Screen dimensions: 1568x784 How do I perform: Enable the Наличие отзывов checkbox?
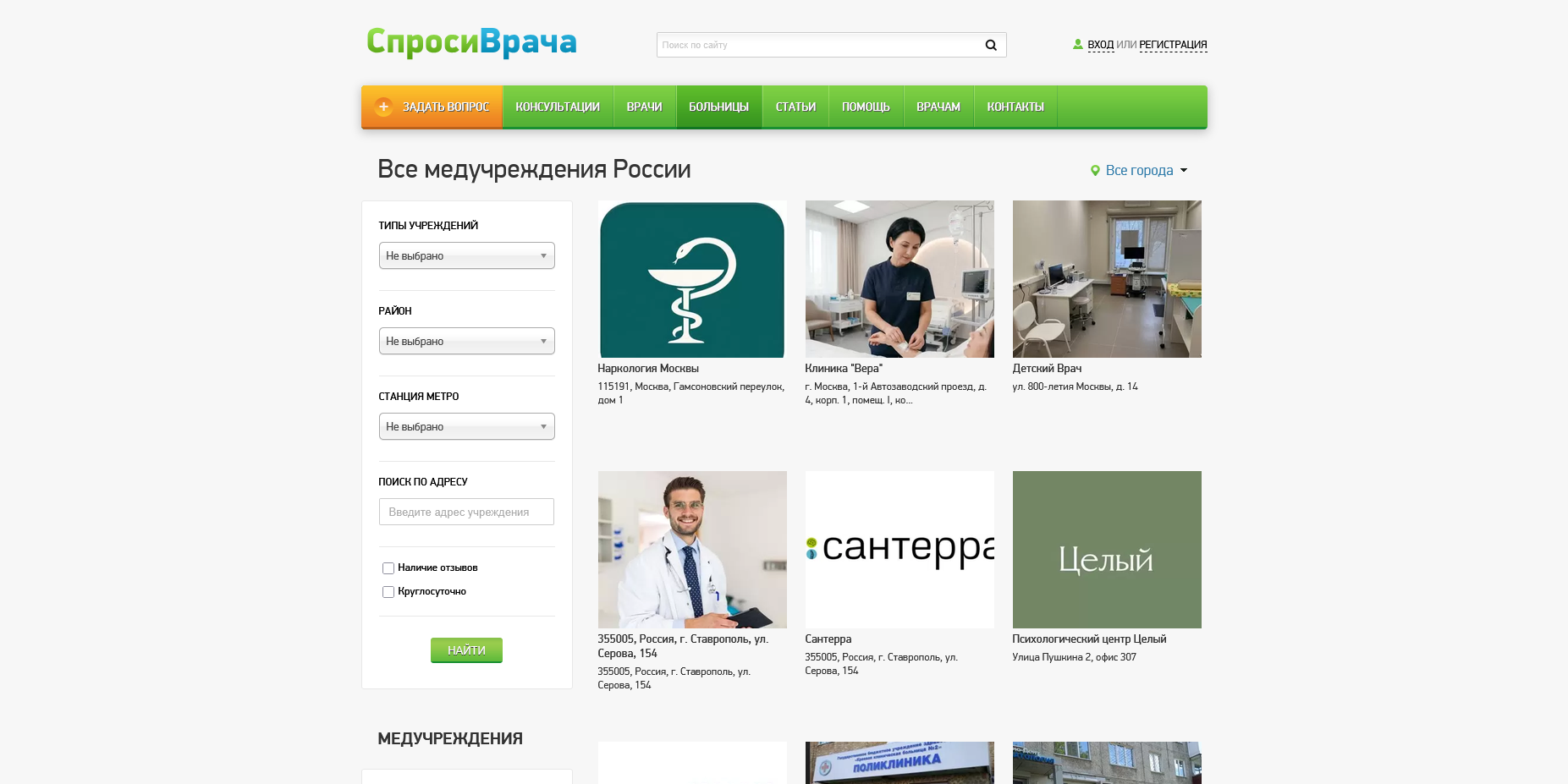(388, 568)
